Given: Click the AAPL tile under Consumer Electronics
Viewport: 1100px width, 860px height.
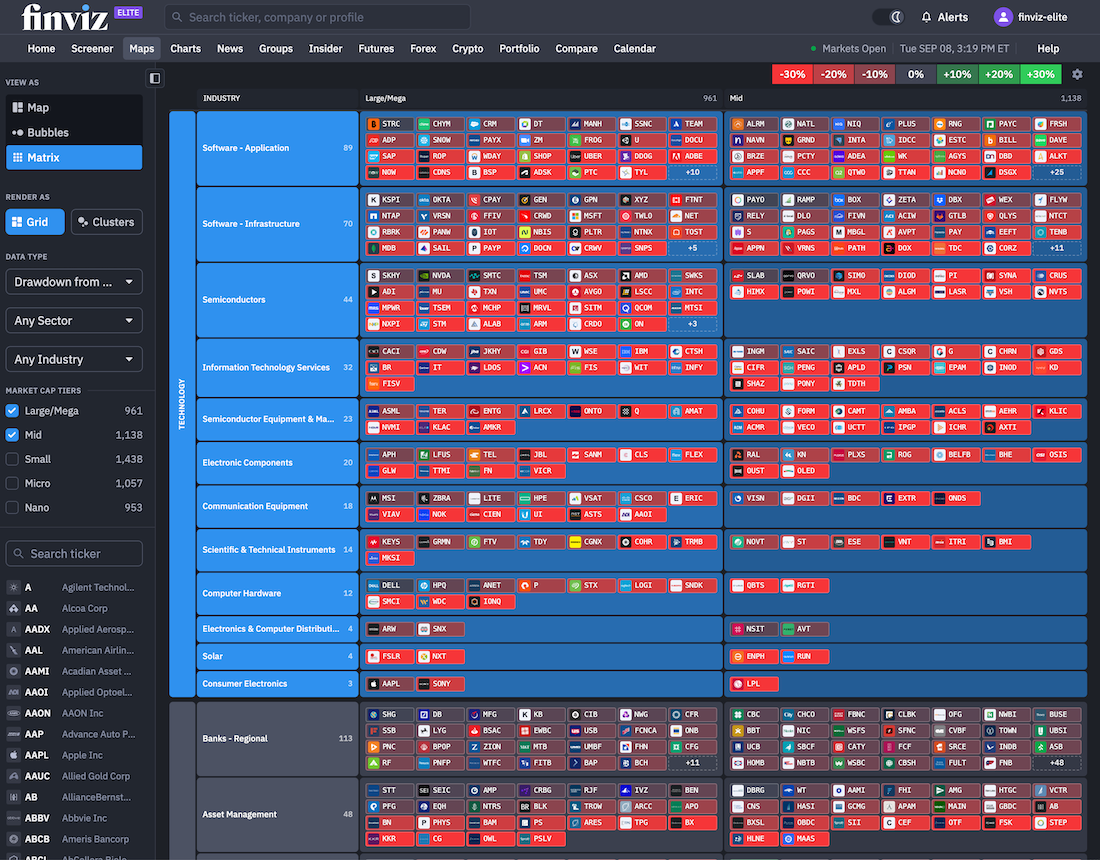Looking at the screenshot, I should click(389, 684).
